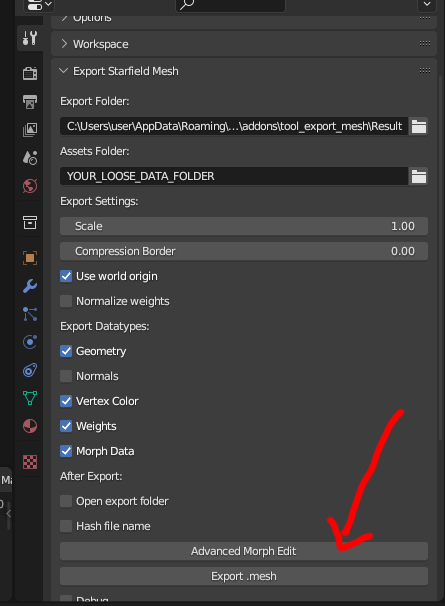
Task: Open the Render properties tab icon
Action: pyautogui.click(x=30, y=73)
